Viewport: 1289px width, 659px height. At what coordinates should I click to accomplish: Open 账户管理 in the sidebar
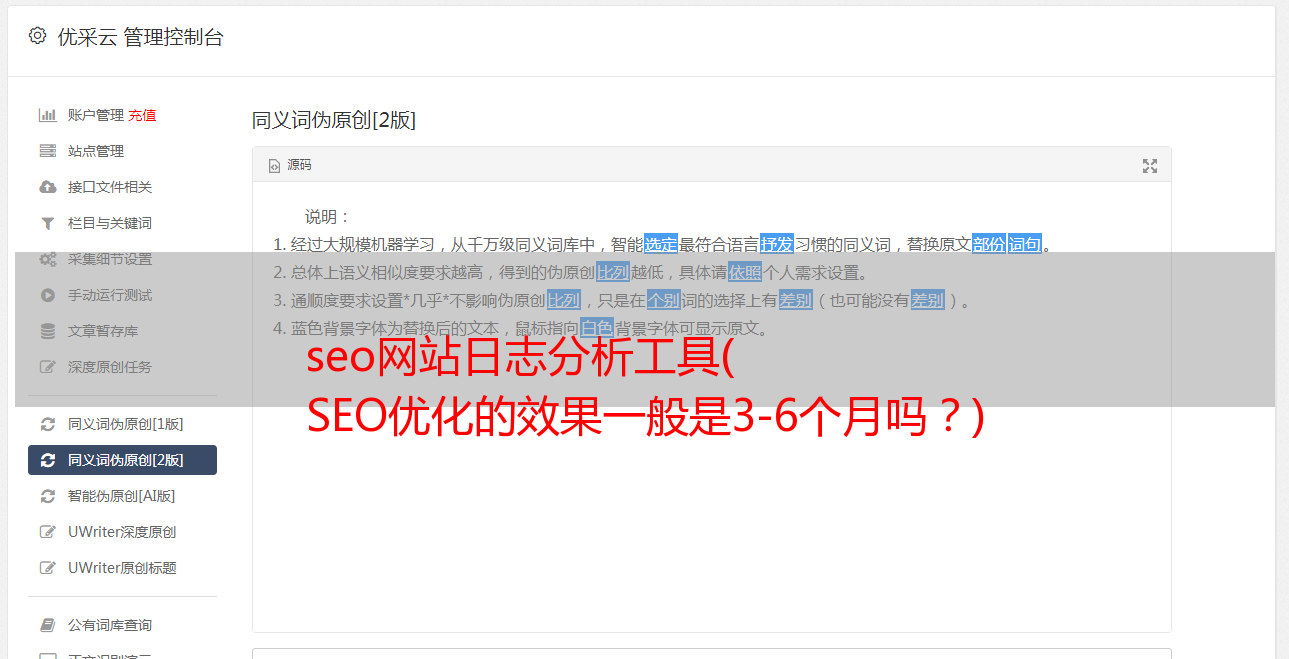click(x=96, y=115)
